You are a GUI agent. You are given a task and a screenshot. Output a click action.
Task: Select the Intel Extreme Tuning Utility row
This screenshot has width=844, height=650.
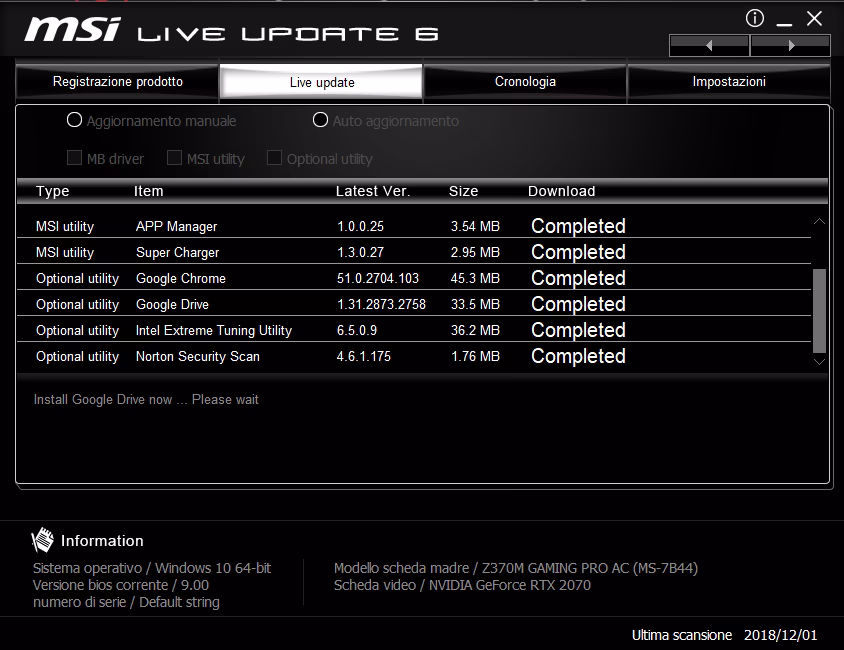point(414,330)
